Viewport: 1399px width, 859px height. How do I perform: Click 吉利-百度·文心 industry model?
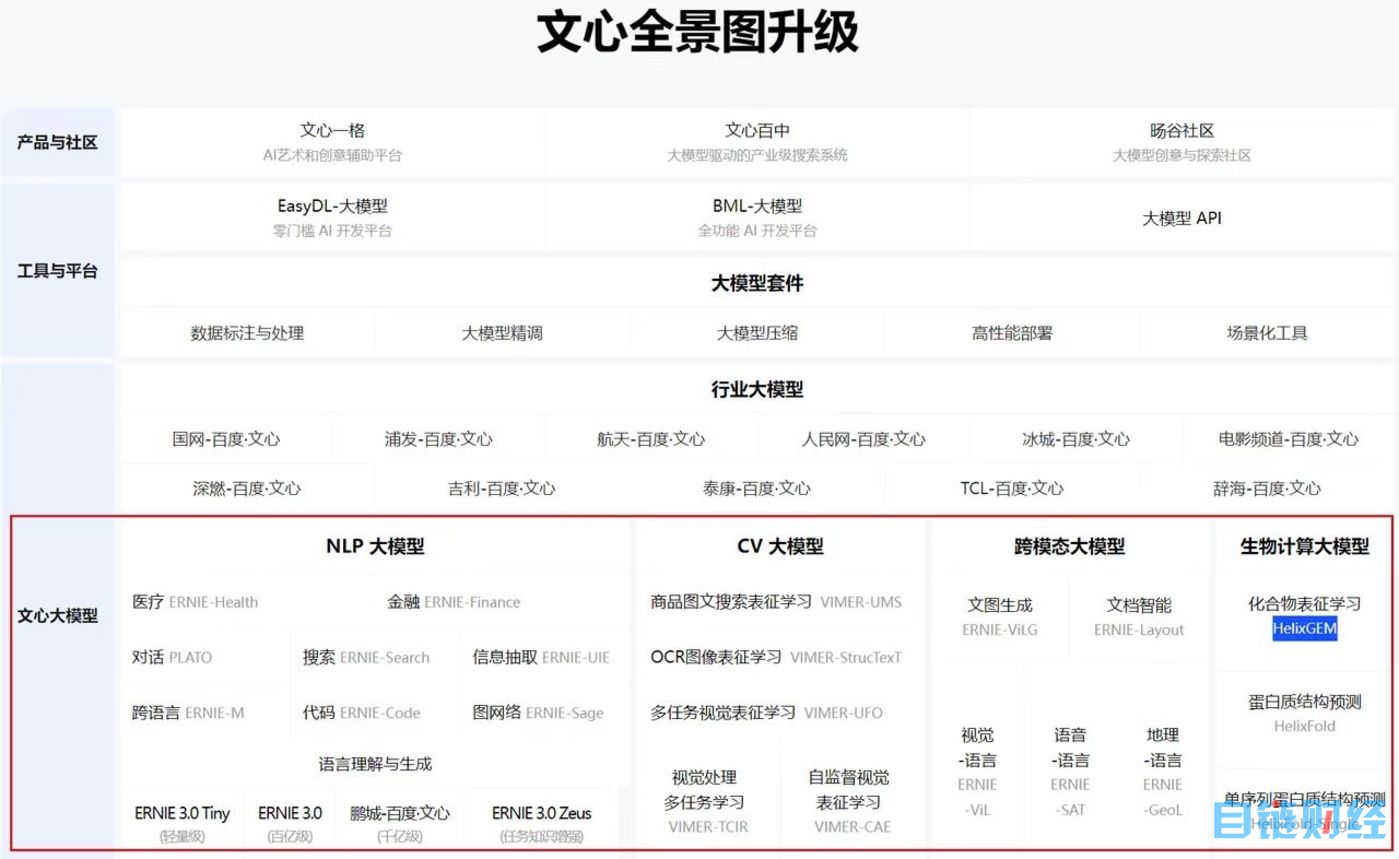pos(502,489)
